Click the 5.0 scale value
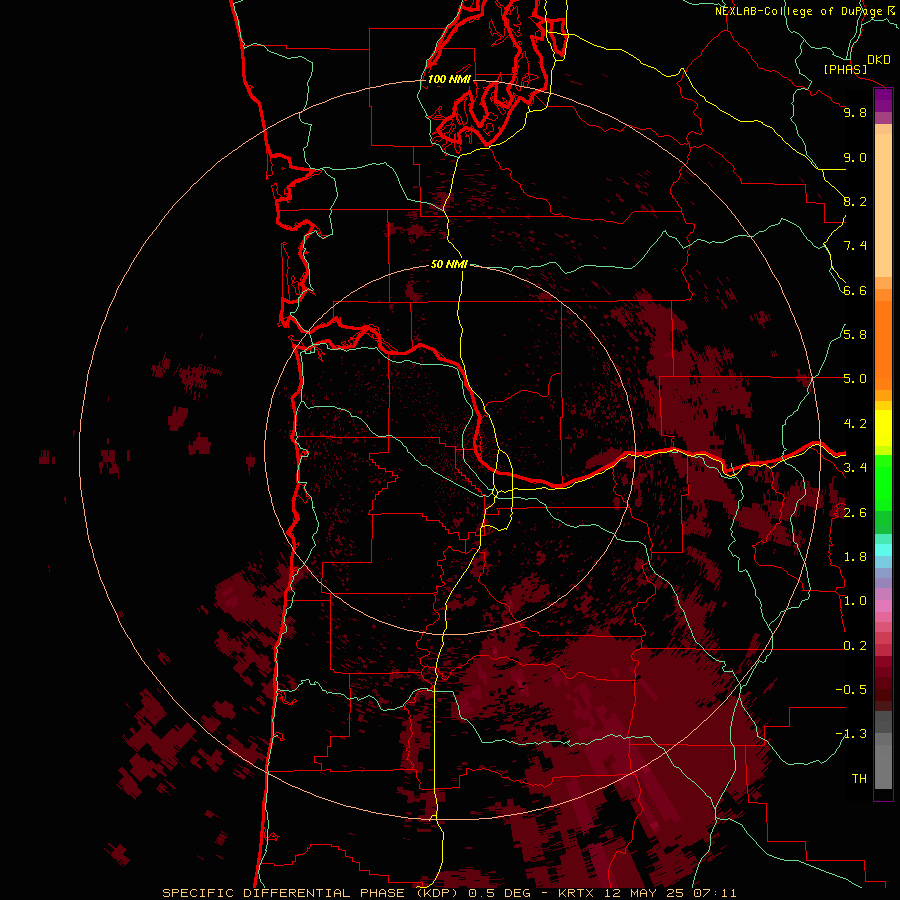The height and width of the screenshot is (900, 900). pos(855,379)
